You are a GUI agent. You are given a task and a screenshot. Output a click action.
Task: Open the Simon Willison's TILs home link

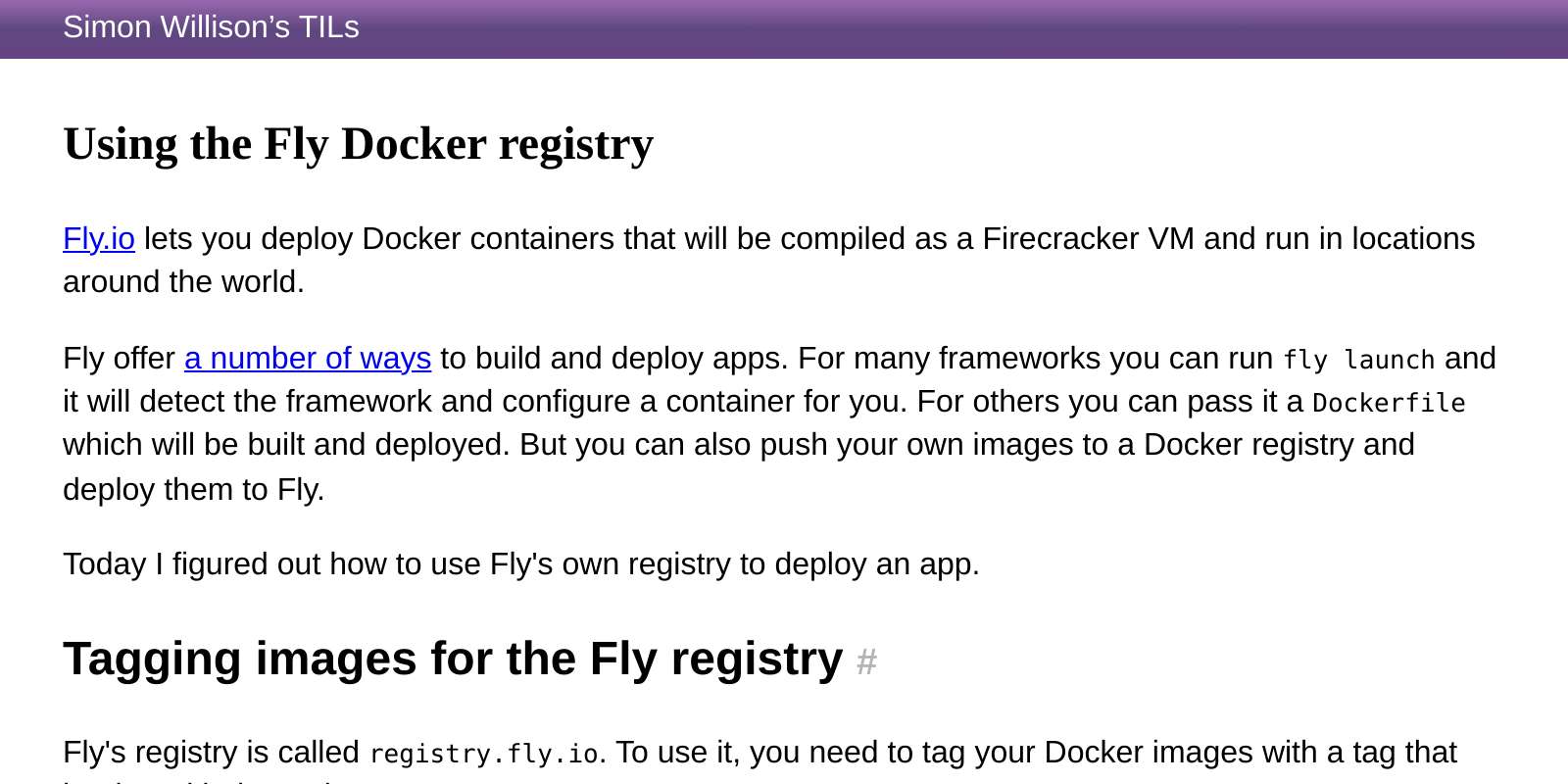(x=211, y=27)
